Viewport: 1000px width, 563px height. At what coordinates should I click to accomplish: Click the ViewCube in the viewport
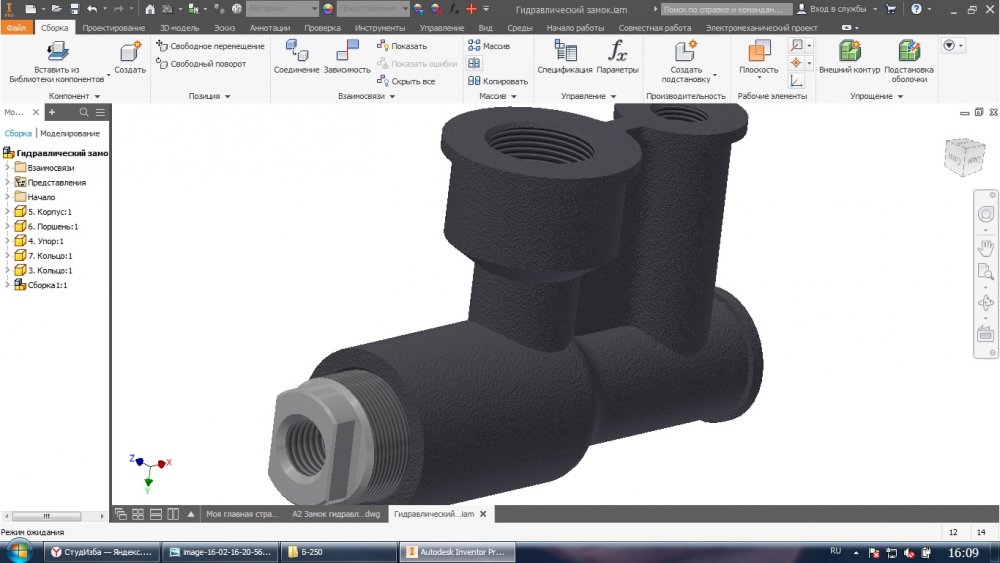pyautogui.click(x=963, y=156)
